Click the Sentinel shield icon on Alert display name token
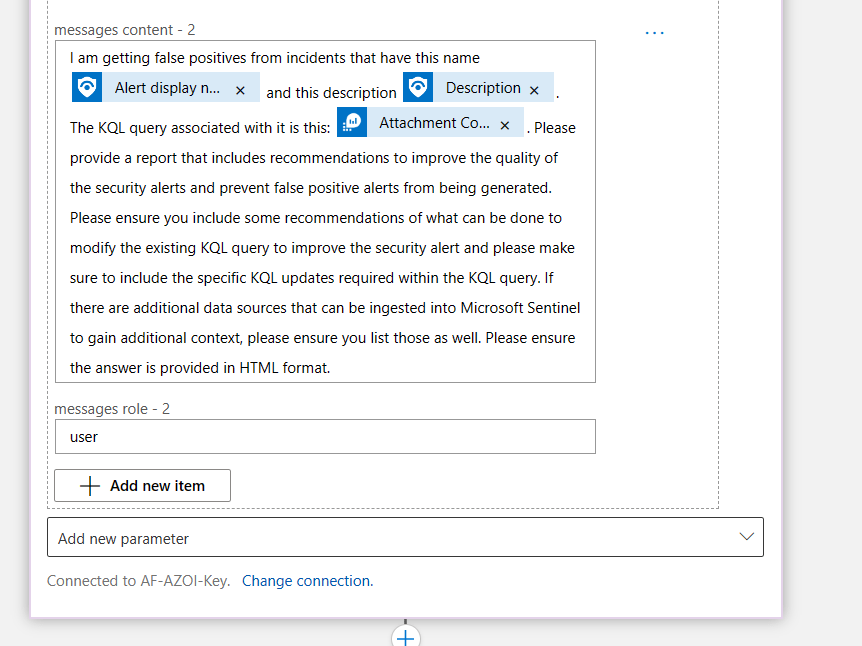862x646 pixels. click(87, 88)
